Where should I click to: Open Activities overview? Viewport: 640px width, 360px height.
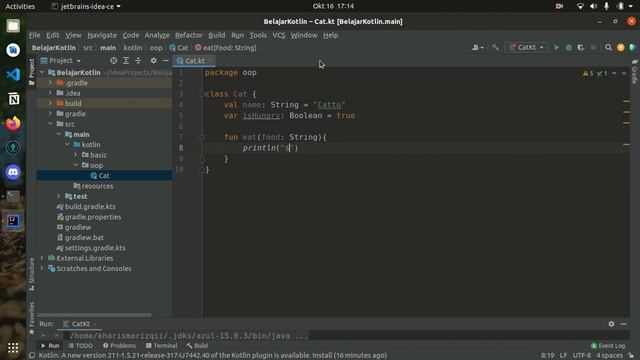pos(20,6)
